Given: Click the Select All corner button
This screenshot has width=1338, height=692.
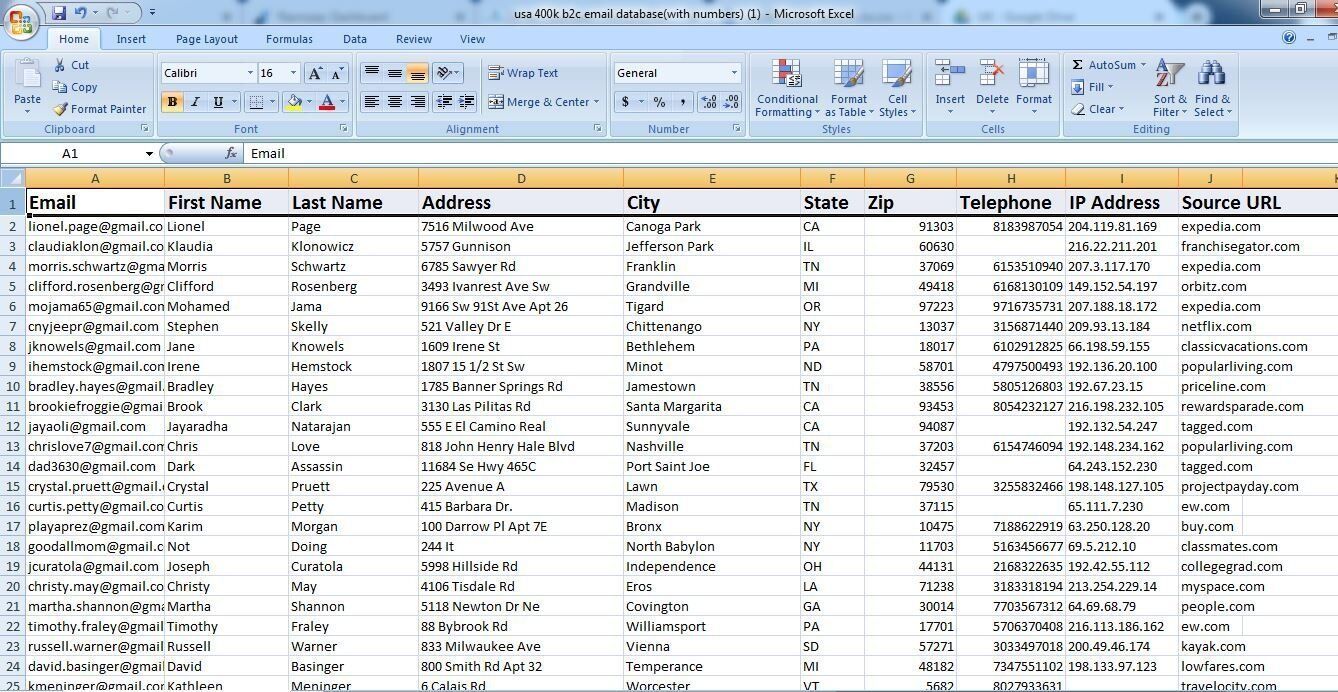Looking at the screenshot, I should (x=12, y=179).
